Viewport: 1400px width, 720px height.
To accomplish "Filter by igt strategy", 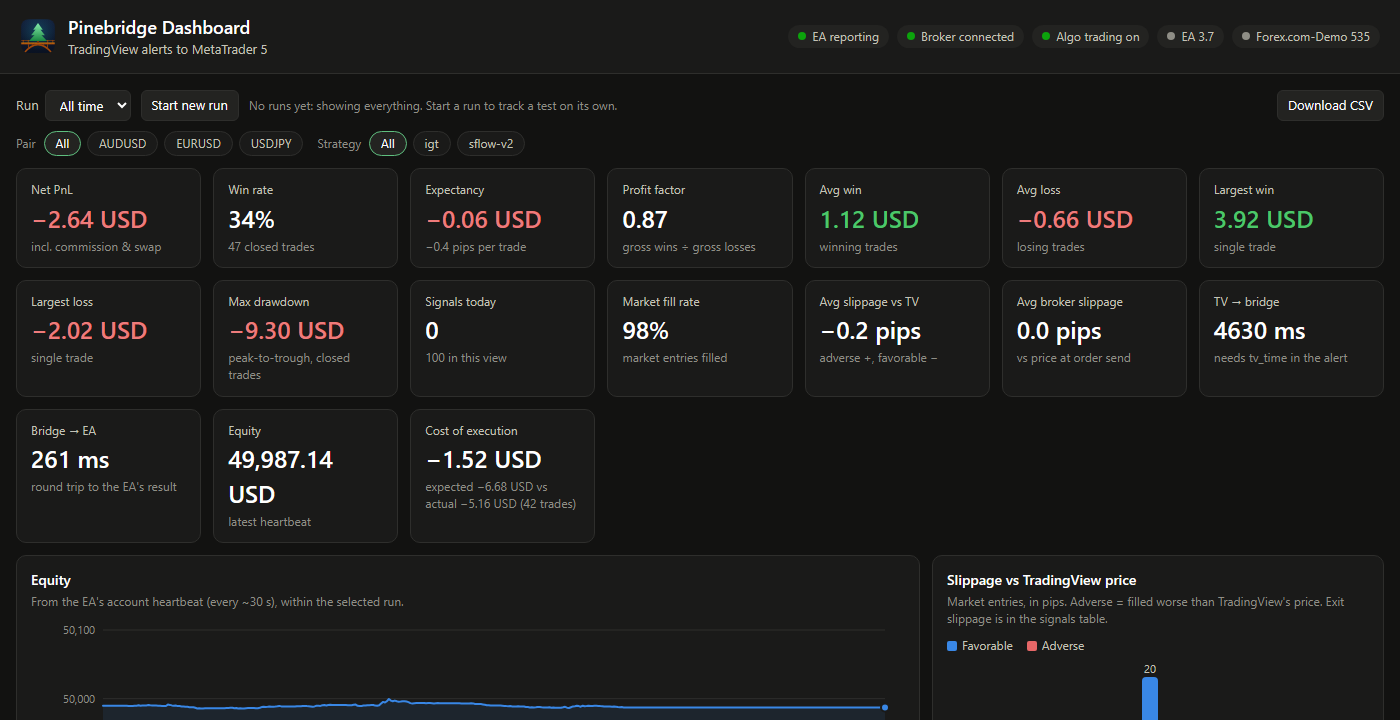I will 432,144.
